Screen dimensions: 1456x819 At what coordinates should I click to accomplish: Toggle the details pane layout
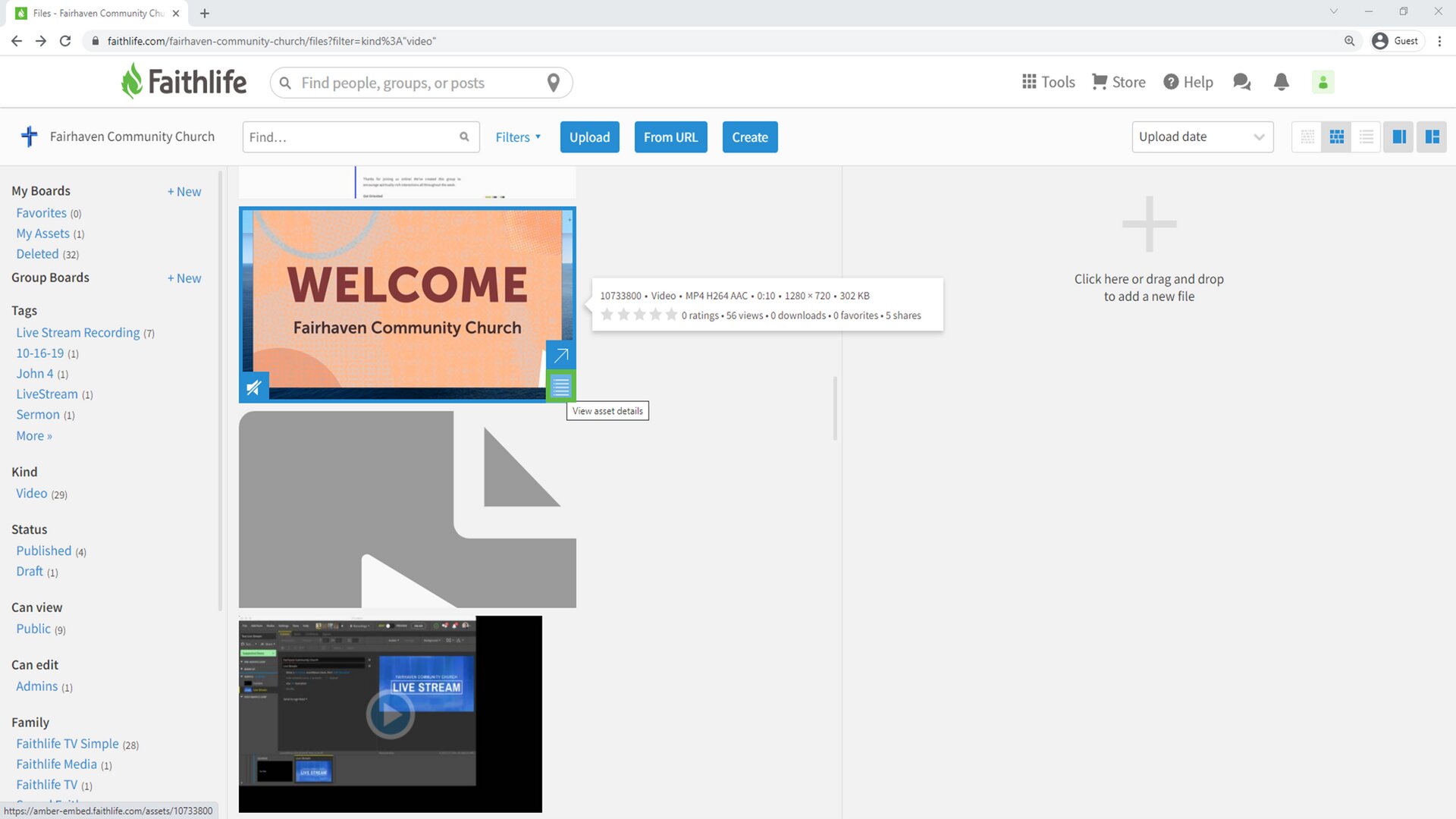[x=1432, y=136]
